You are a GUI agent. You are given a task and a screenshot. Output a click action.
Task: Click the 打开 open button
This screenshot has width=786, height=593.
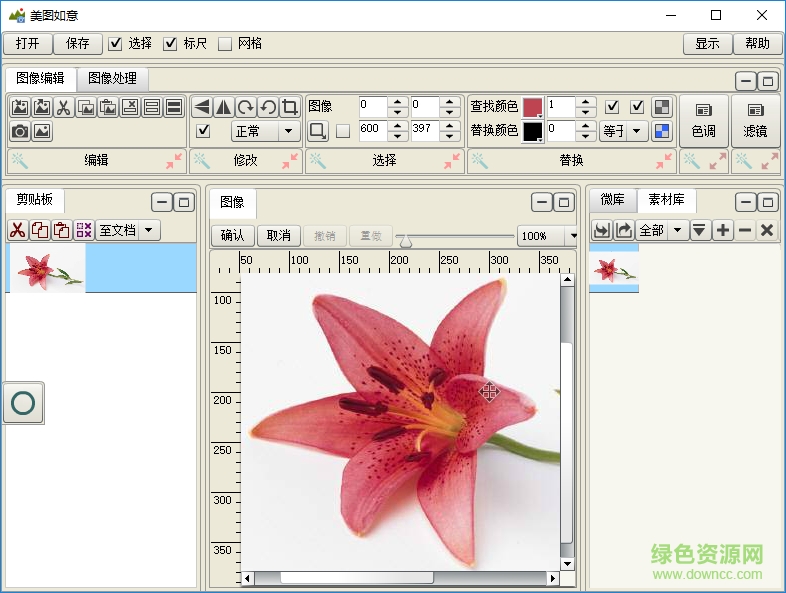[27, 43]
